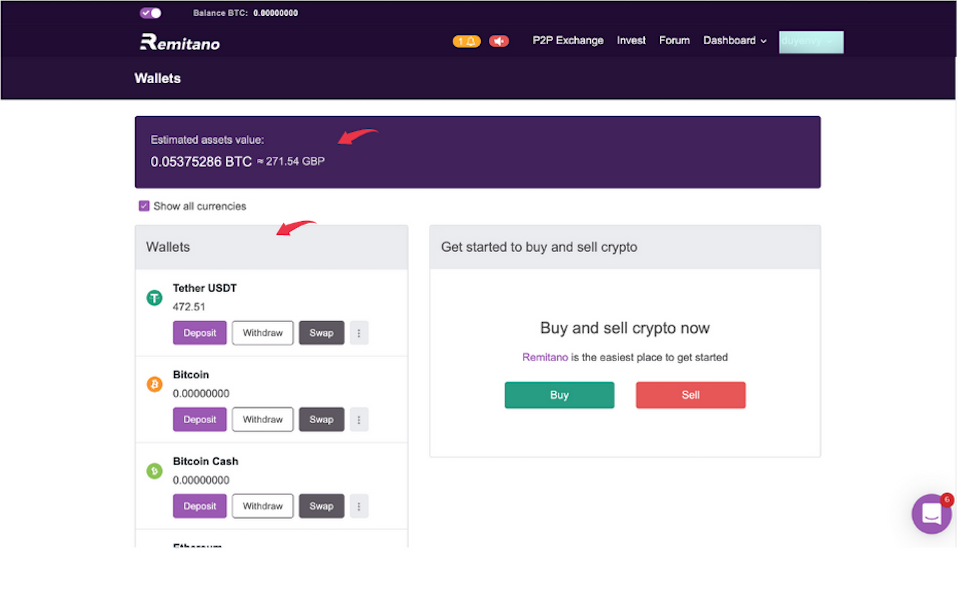Follow the purple Remitano text link

545,357
